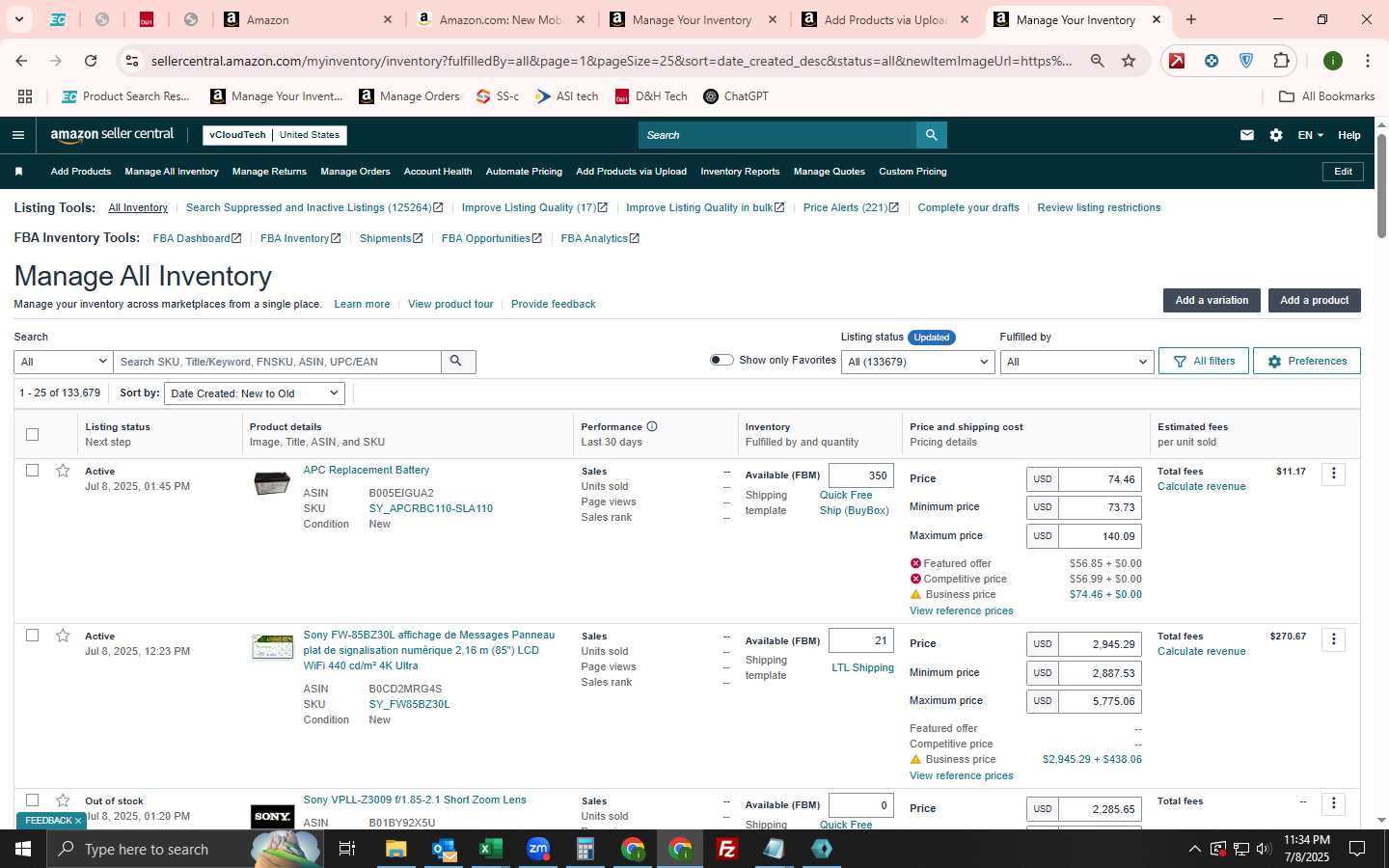This screenshot has height=868, width=1389.
Task: Click the Add a variation button
Action: (x=1212, y=301)
